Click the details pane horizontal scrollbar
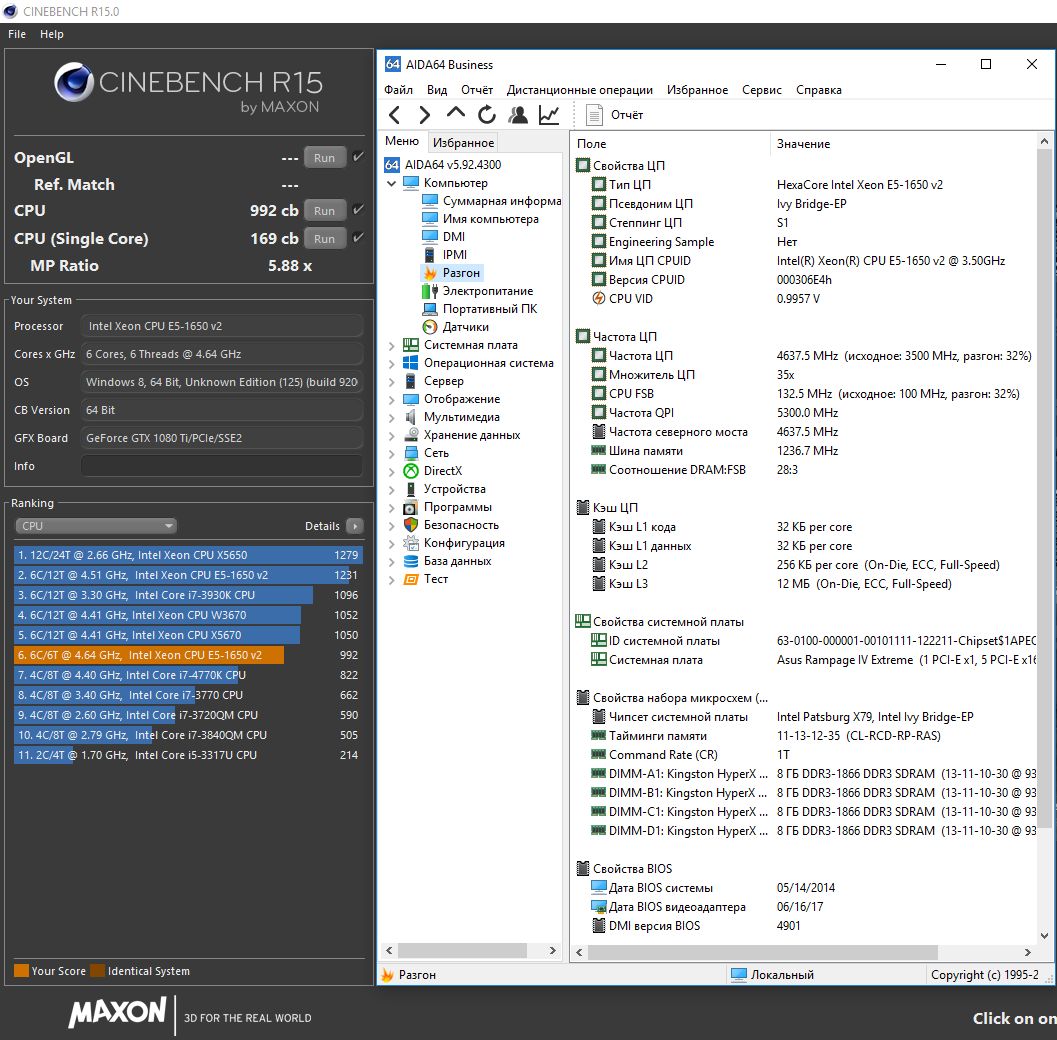 pyautogui.click(x=762, y=952)
